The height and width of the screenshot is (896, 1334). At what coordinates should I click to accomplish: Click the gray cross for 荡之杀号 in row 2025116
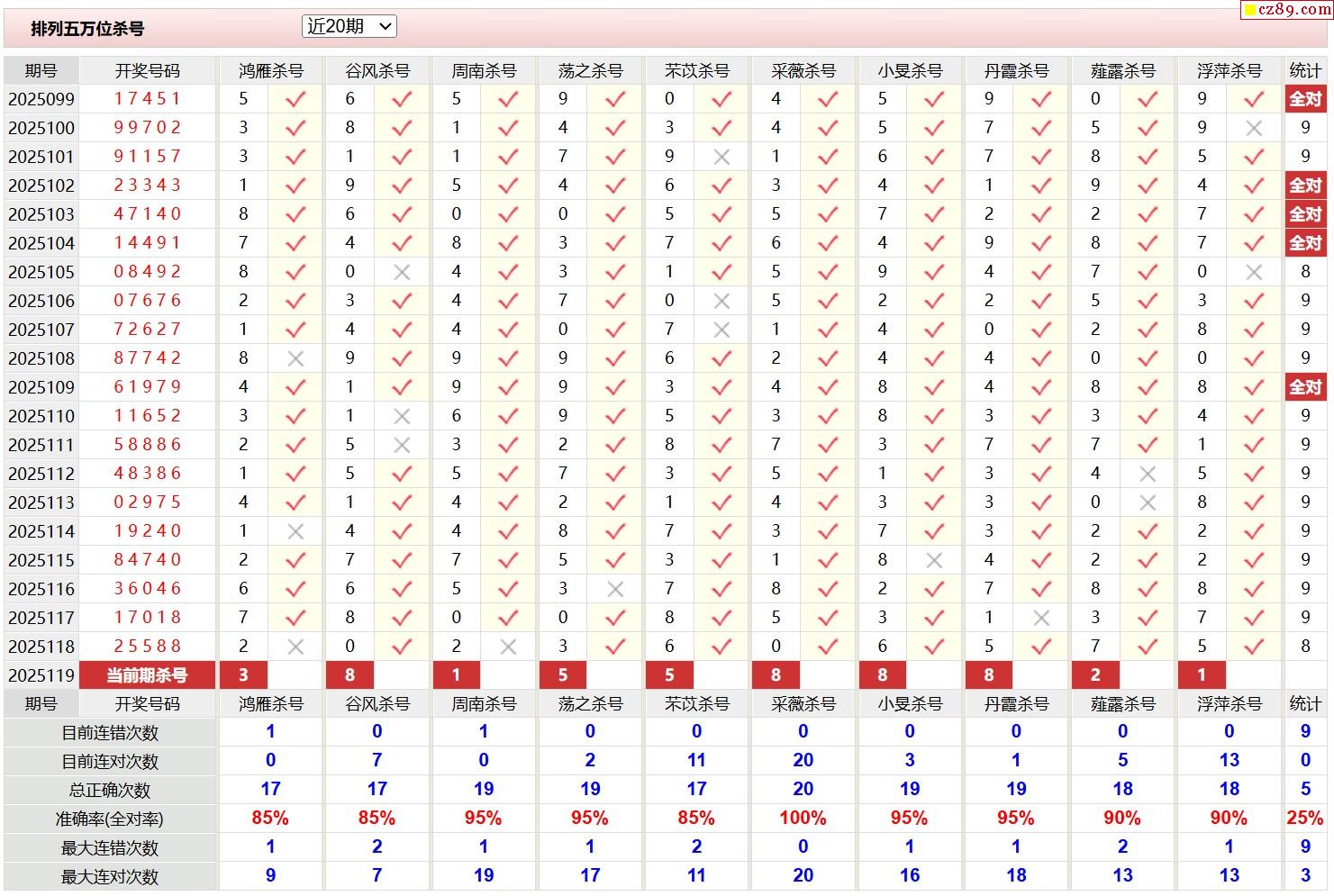(x=615, y=589)
